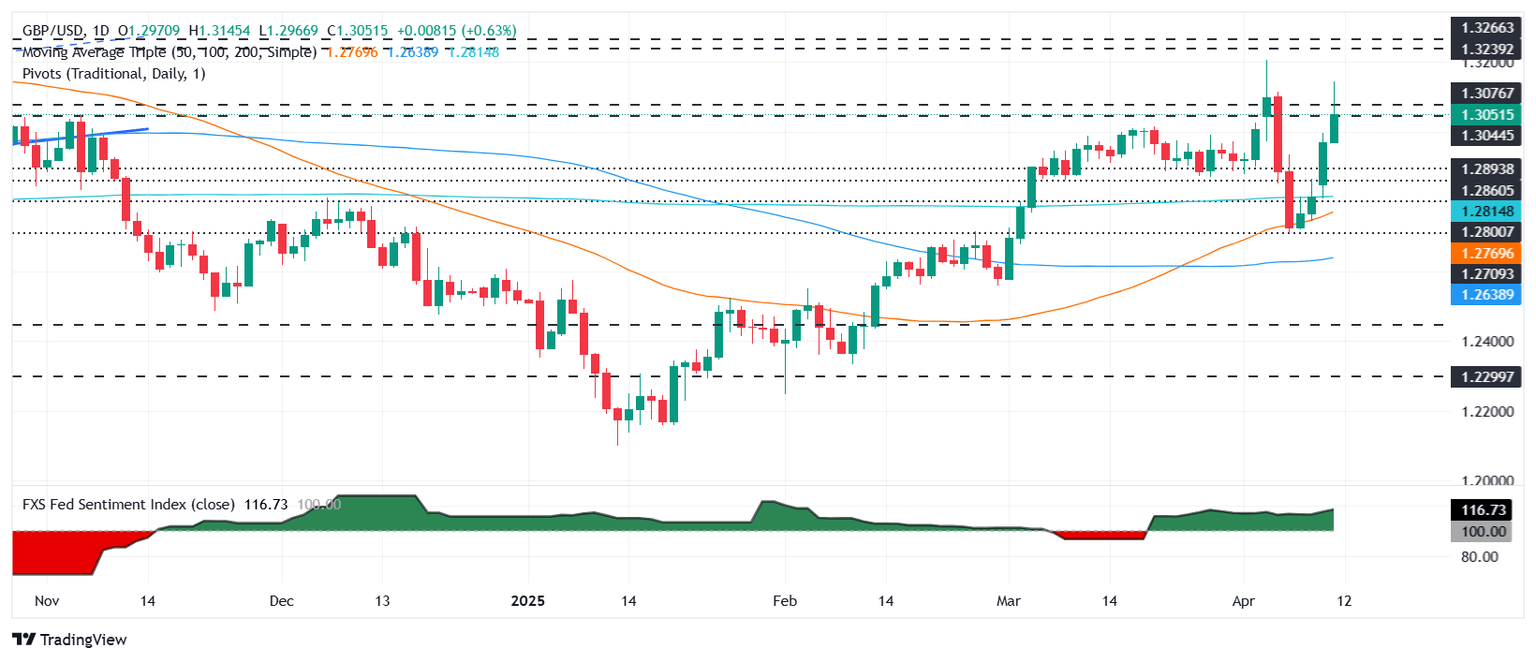
Task: Click the Dec marker on the time axis
Action: (x=281, y=602)
